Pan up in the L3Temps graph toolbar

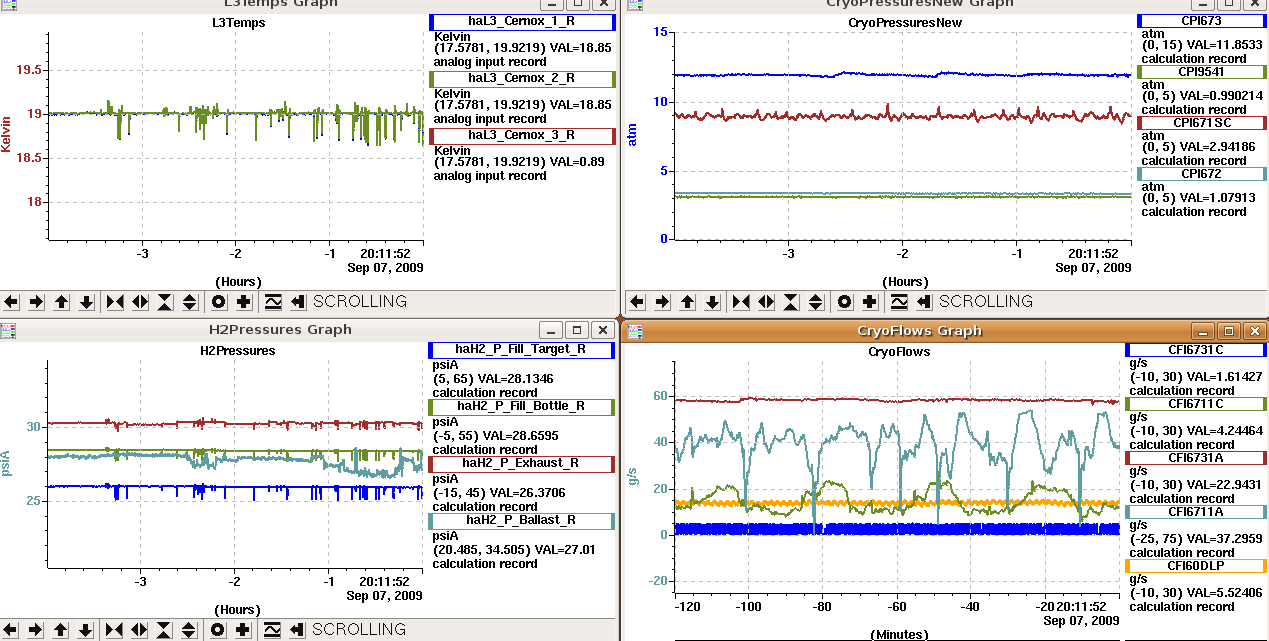click(x=61, y=301)
